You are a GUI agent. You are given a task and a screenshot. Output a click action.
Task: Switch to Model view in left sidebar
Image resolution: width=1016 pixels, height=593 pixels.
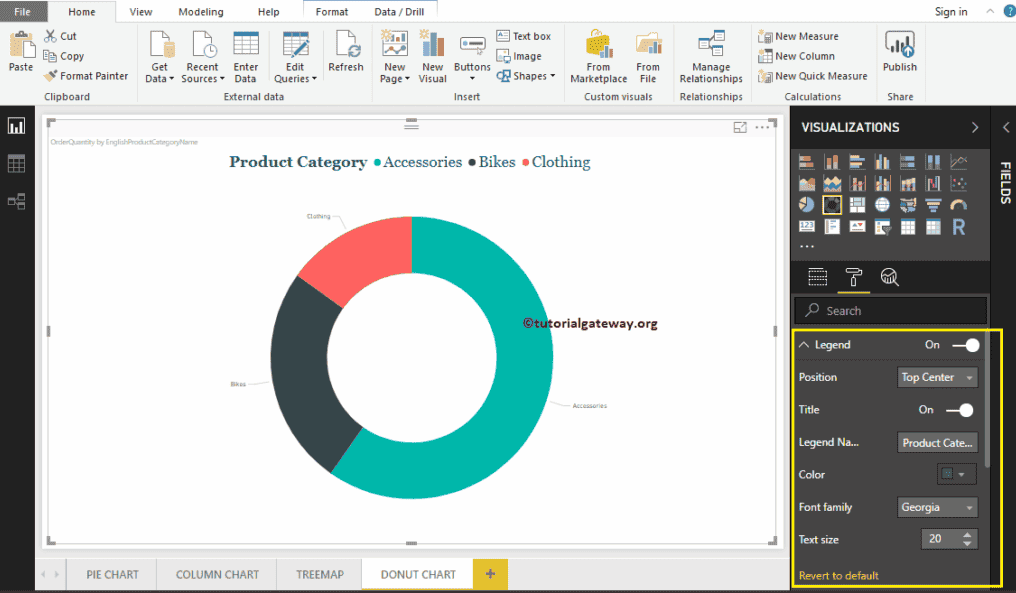click(14, 201)
